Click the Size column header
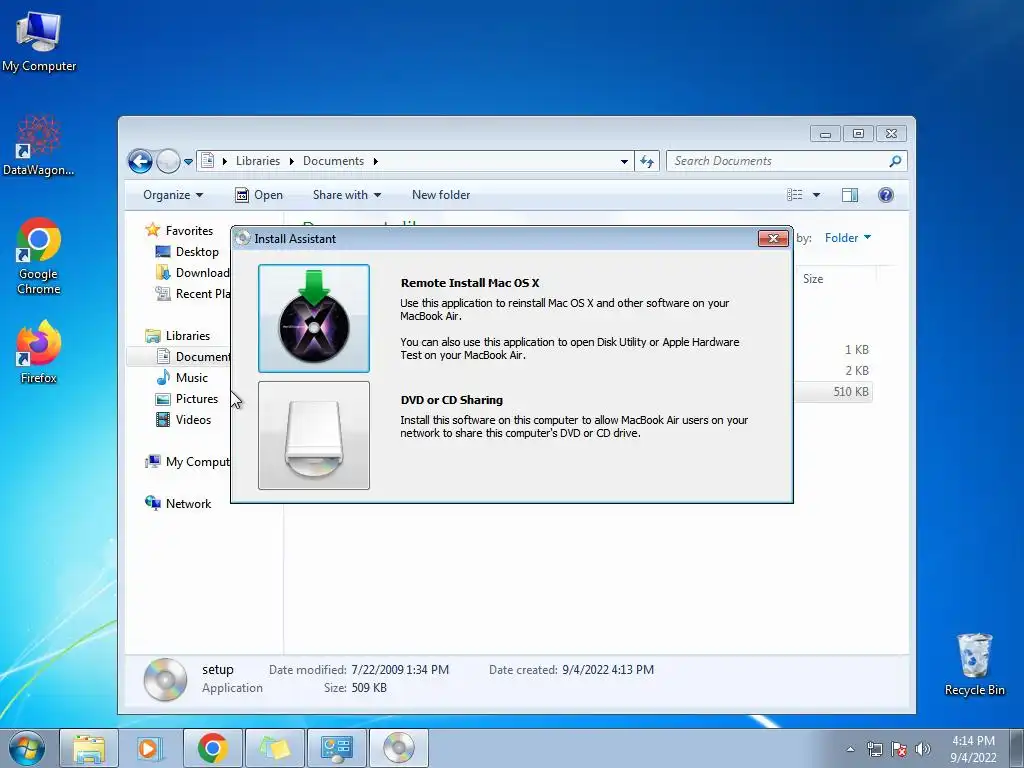 pos(813,279)
